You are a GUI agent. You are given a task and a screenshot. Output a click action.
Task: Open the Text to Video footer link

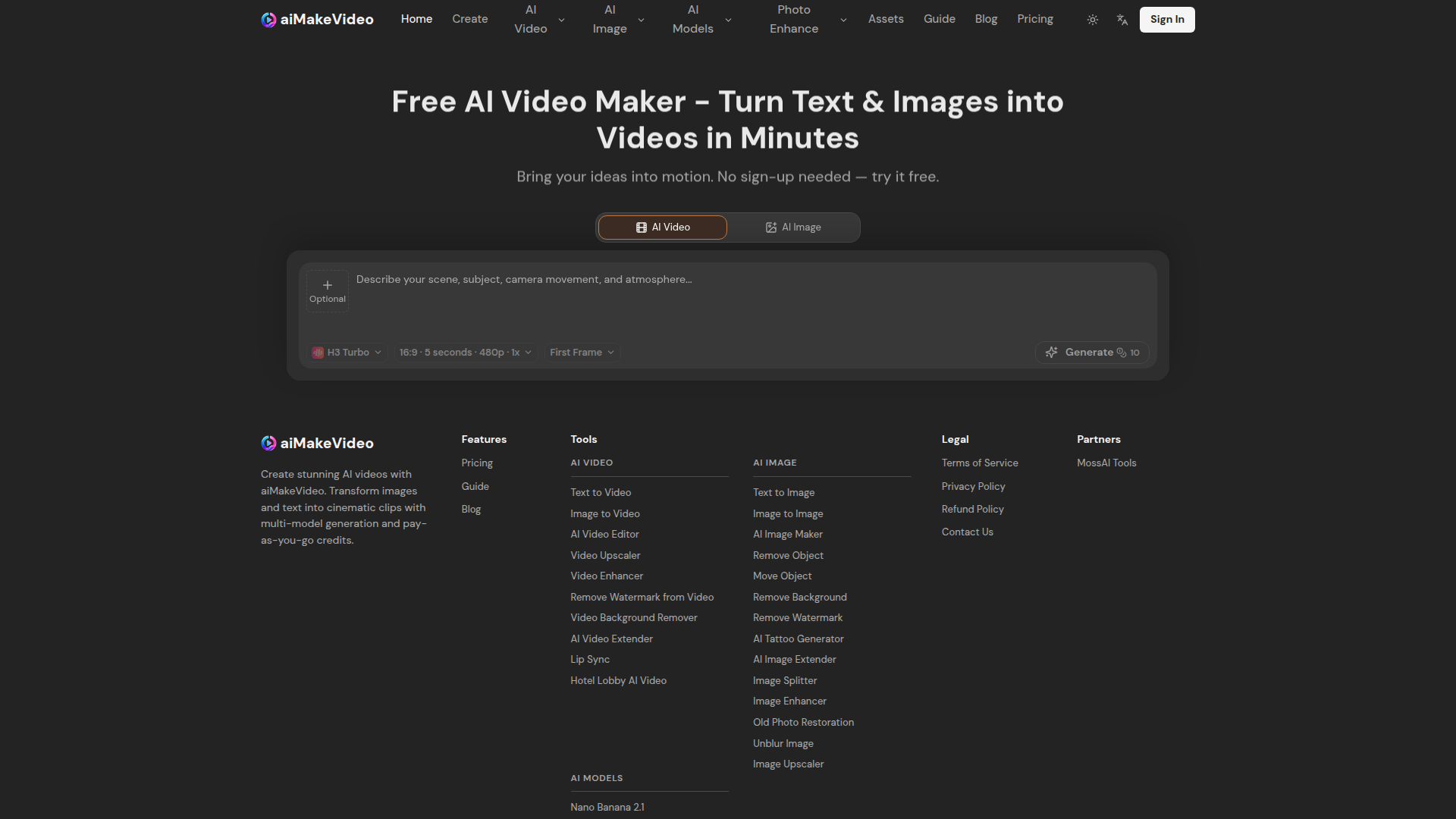coord(601,493)
